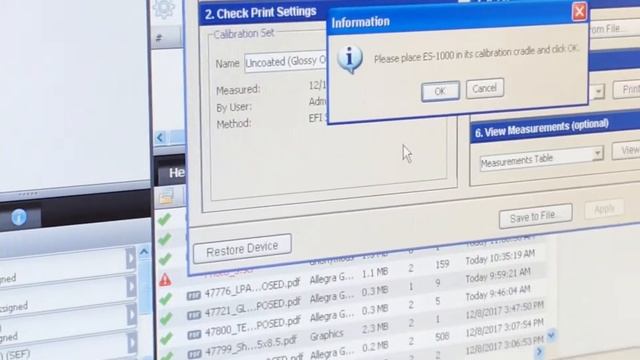Click the blue right chevron at job list bottom

point(540,351)
